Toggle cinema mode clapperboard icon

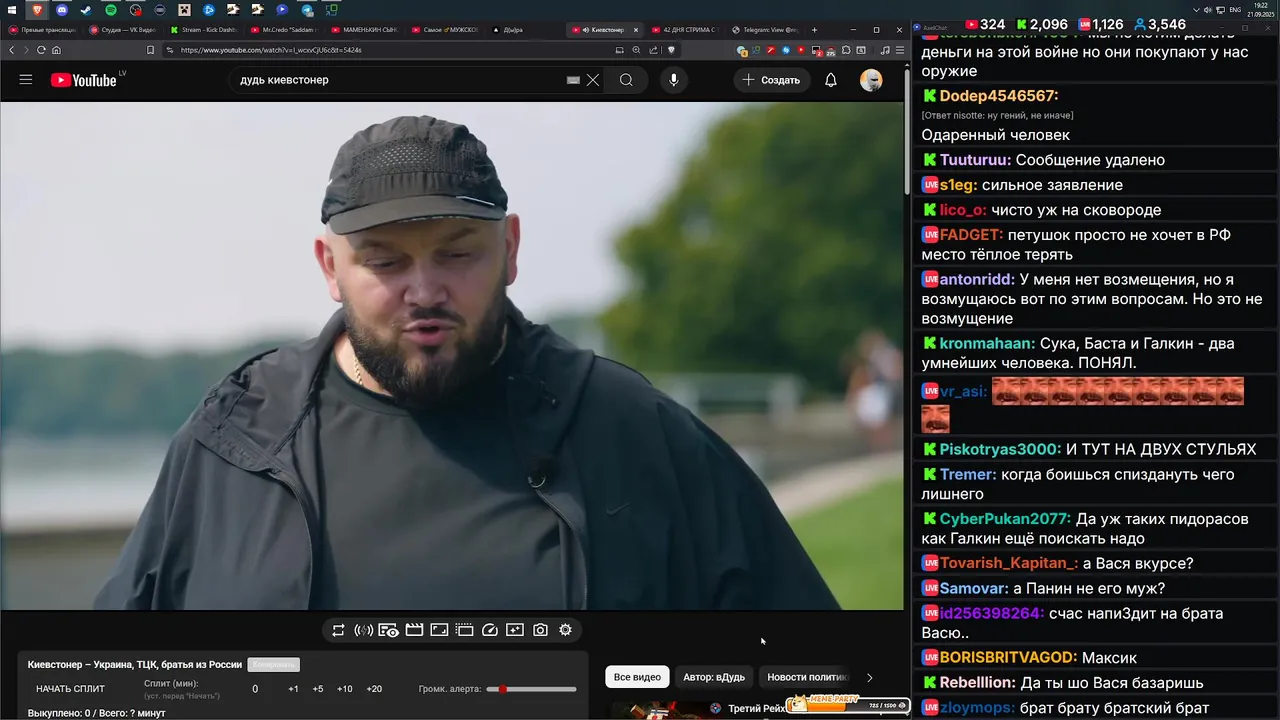(414, 630)
